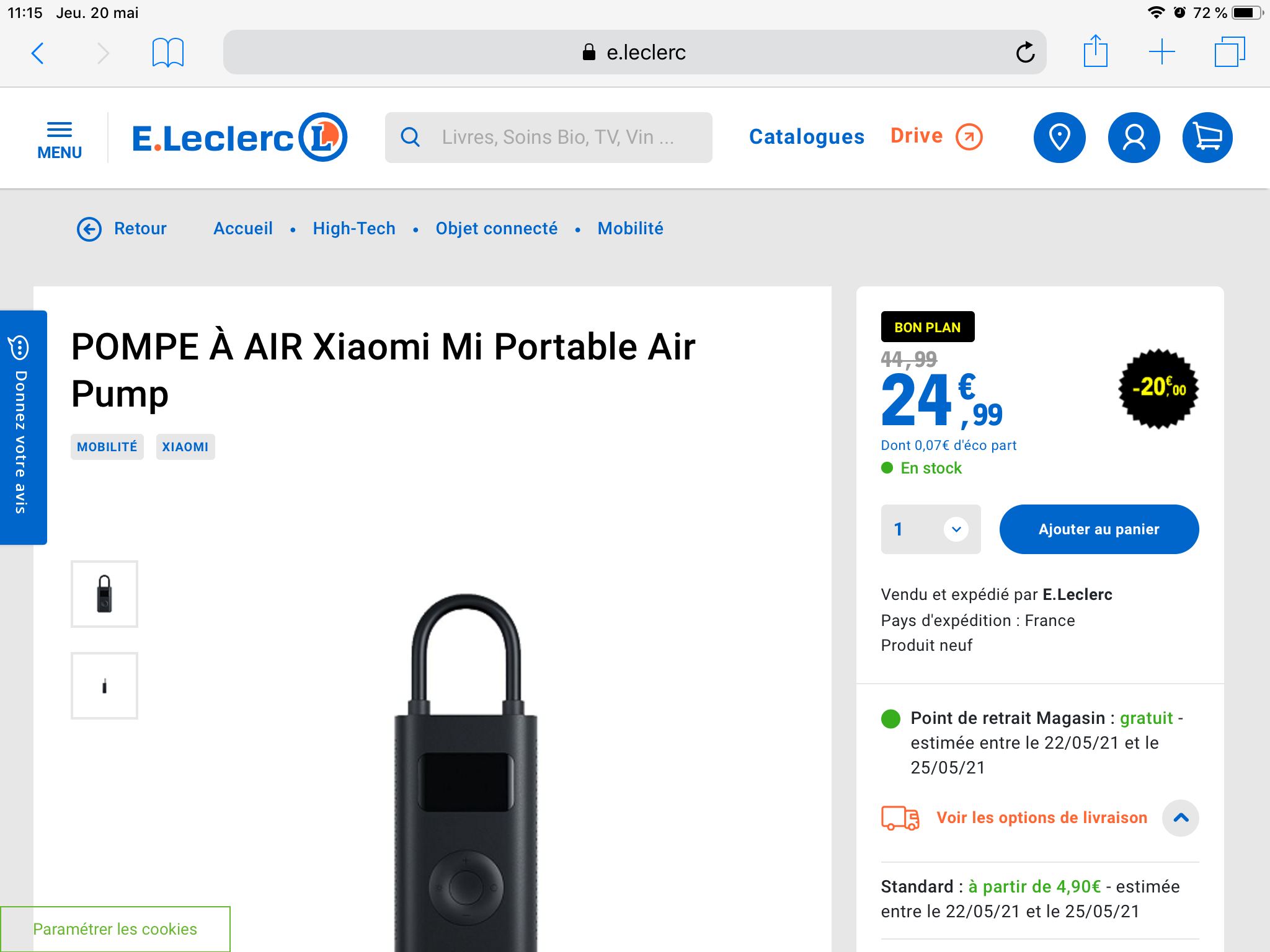Select the second product thumbnail
Viewport: 1270px width, 952px height.
104,685
